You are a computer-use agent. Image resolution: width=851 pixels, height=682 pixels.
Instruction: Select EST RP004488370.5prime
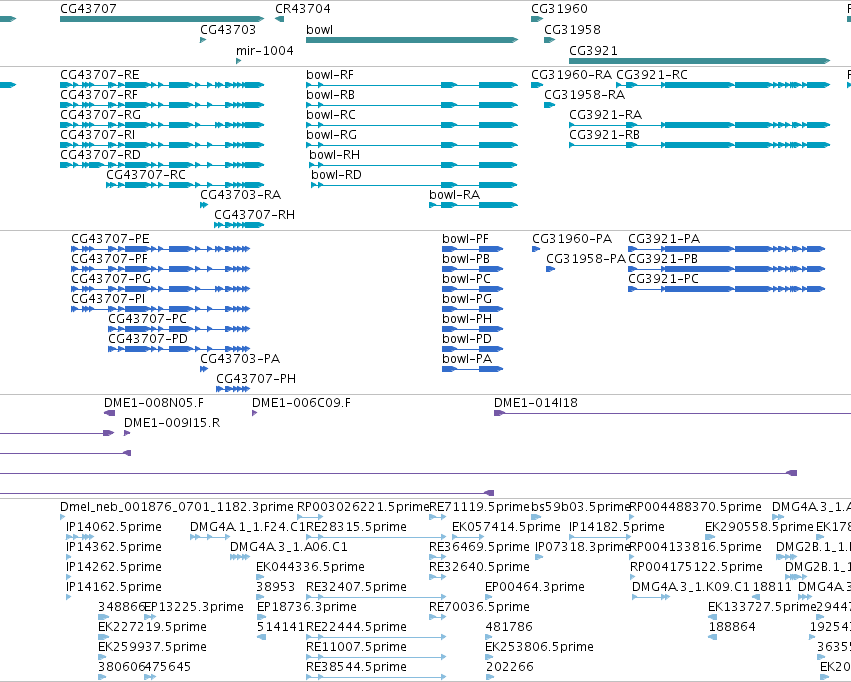(632, 517)
